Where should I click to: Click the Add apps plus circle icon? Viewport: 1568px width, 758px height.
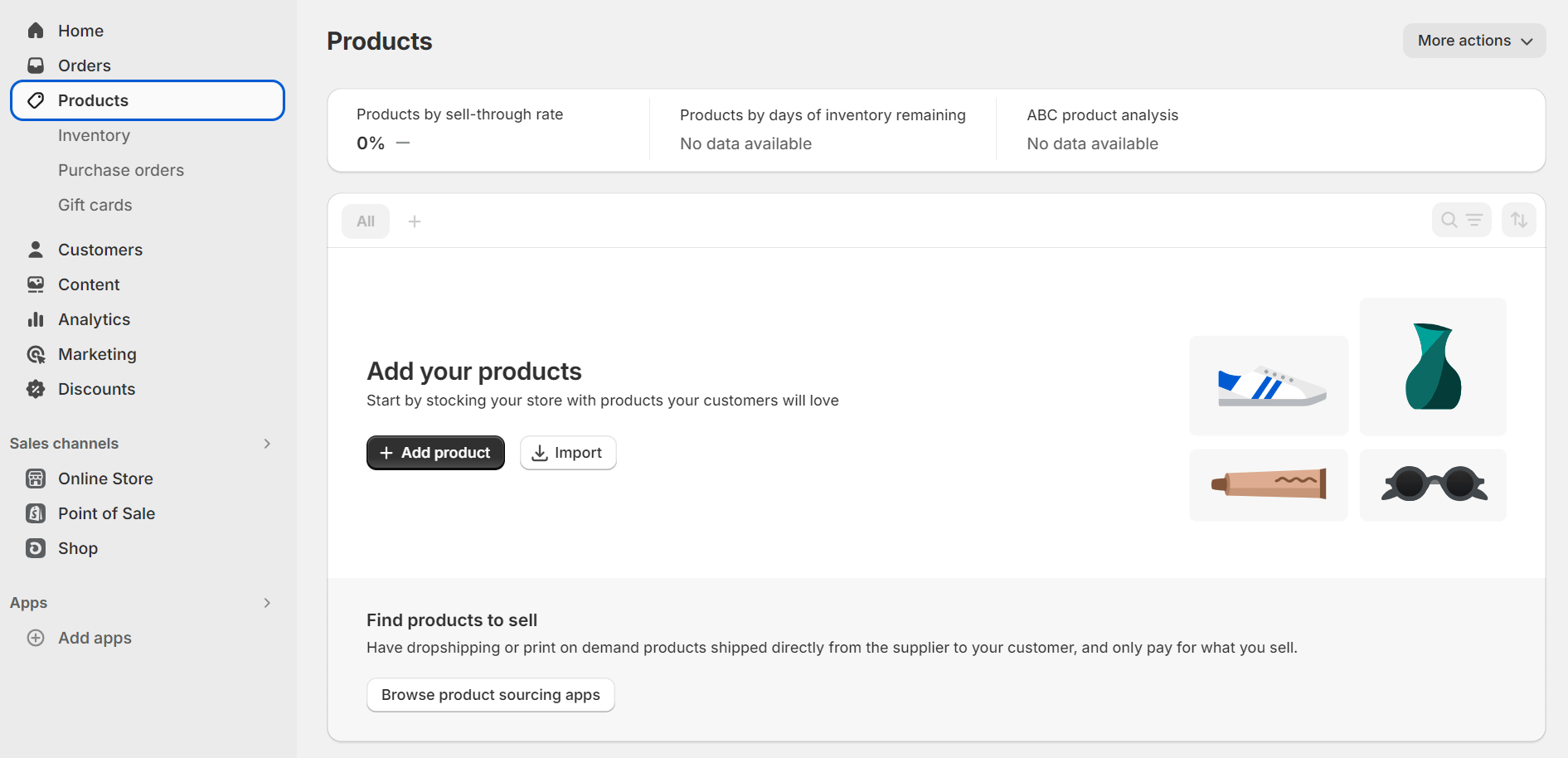(36, 638)
